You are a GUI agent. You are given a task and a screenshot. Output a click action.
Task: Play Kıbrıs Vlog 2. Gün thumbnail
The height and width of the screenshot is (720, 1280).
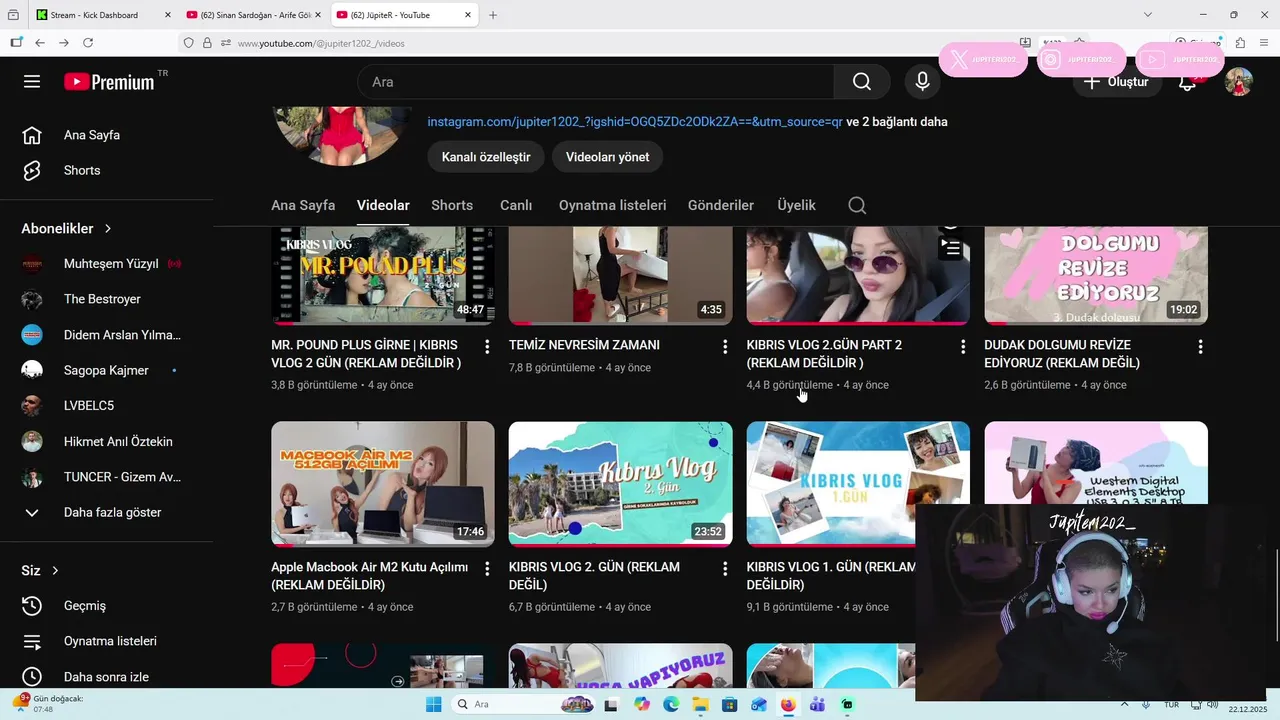coord(620,484)
